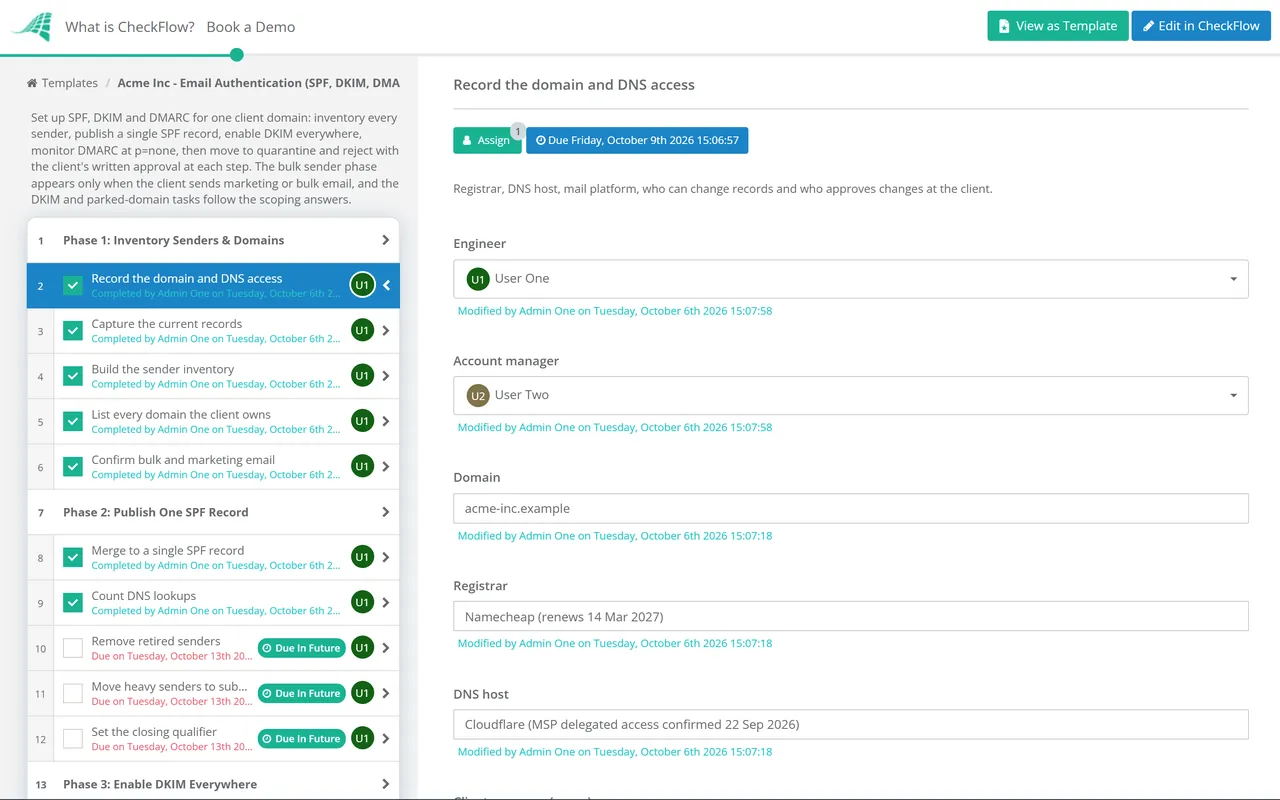Screen dimensions: 1280x800
Task: Open the Account manager user dropdown
Action: [851, 395]
